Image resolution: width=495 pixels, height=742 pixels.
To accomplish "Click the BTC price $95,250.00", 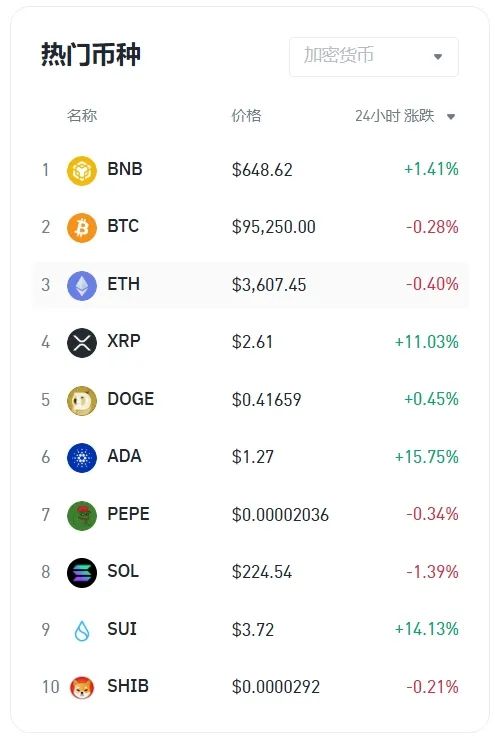I will pyautogui.click(x=274, y=227).
